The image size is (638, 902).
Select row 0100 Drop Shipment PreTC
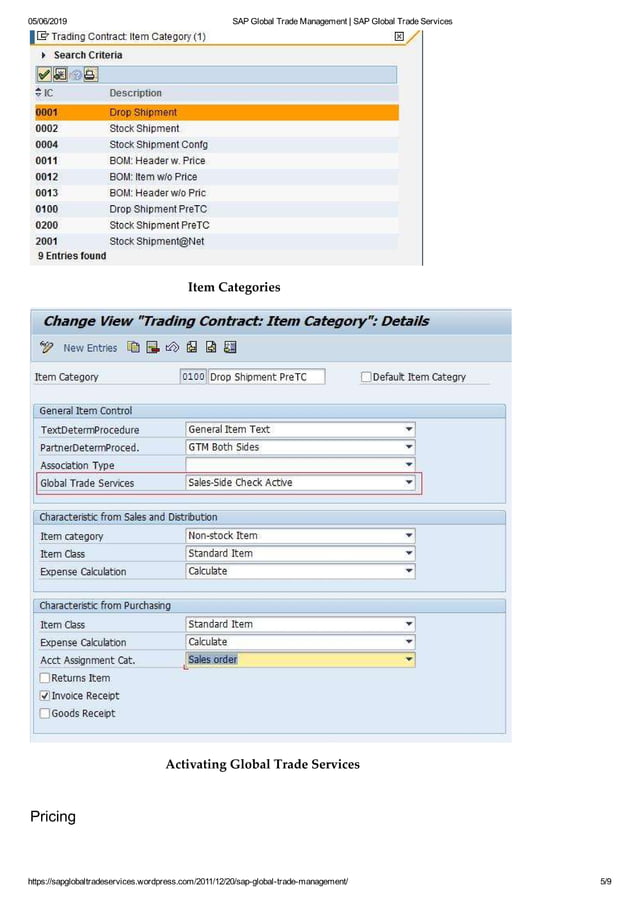pyautogui.click(x=217, y=209)
